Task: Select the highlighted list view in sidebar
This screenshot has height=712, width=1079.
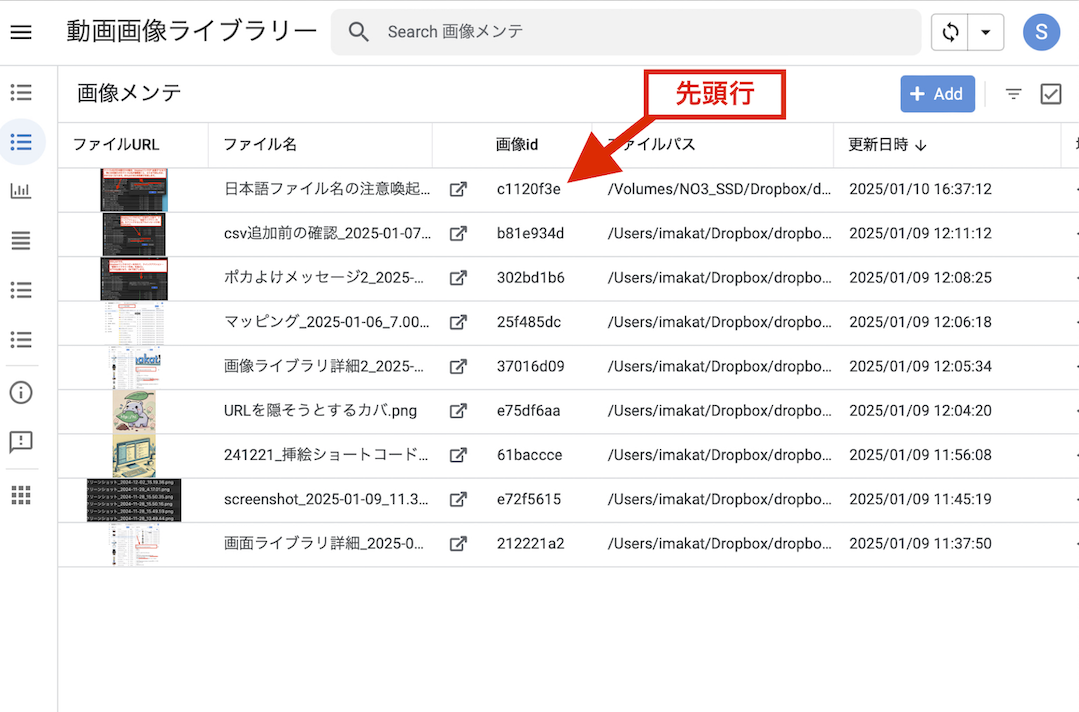Action: [x=21, y=142]
